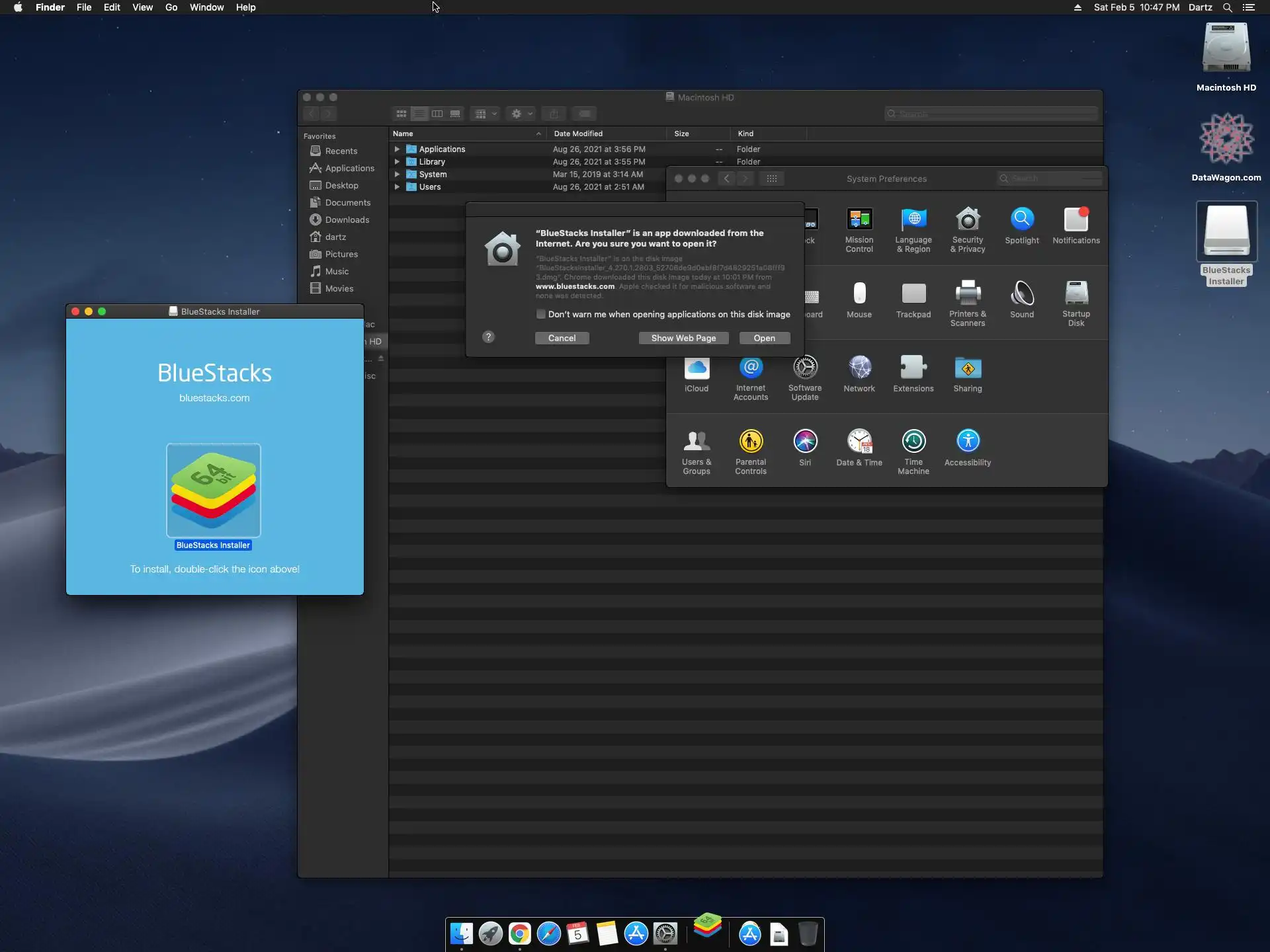Select Downloads in Finder sidebar

[347, 219]
